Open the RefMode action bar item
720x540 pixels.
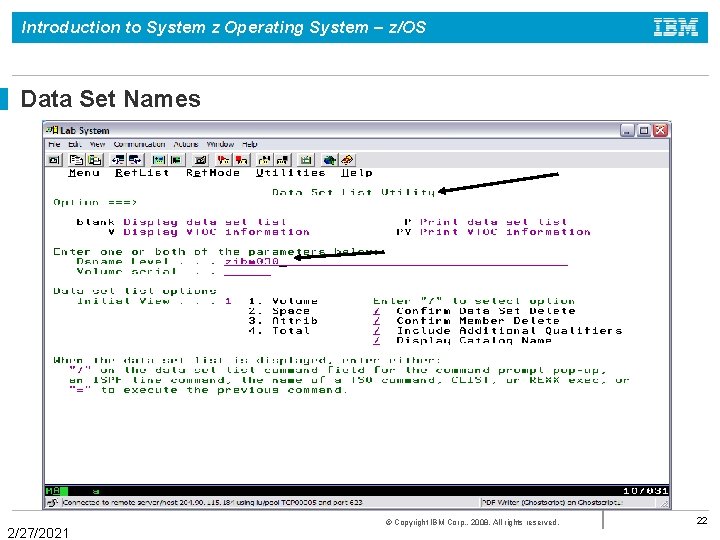[x=213, y=173]
